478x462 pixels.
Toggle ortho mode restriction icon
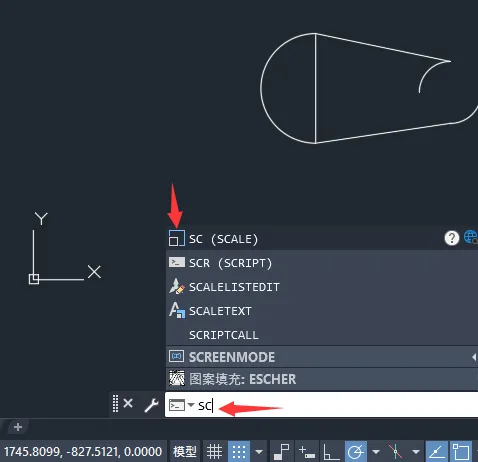pos(331,452)
